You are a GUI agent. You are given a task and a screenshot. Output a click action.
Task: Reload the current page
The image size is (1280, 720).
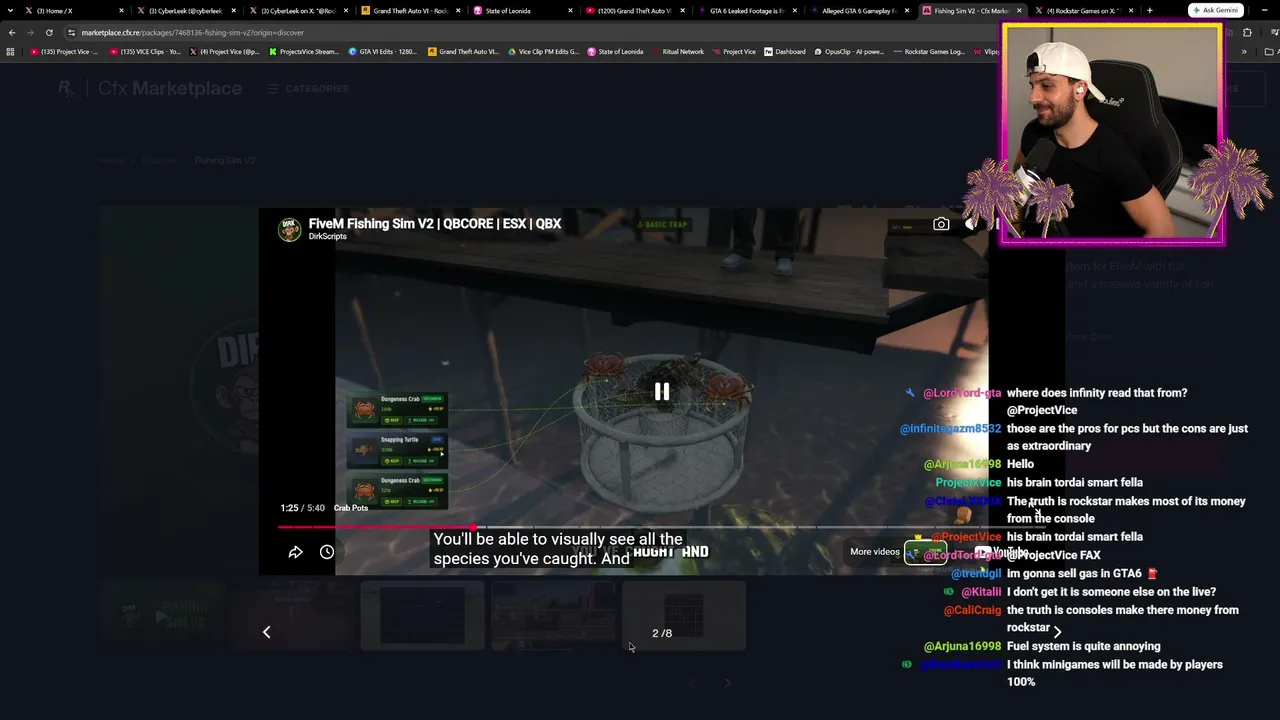coord(49,32)
